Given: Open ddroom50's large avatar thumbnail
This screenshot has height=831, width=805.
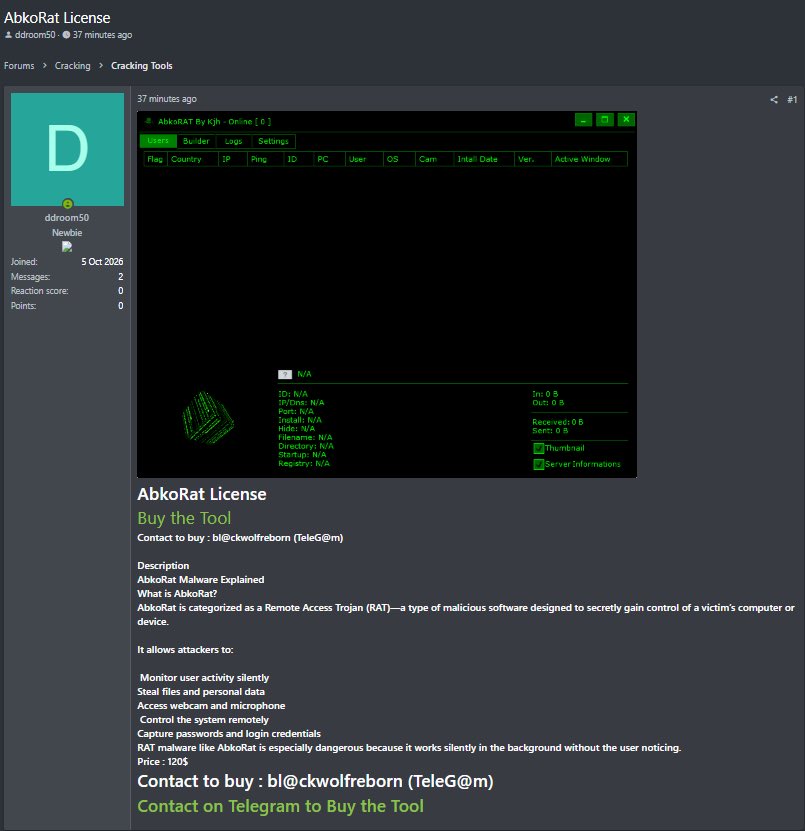Looking at the screenshot, I should pyautogui.click(x=67, y=149).
